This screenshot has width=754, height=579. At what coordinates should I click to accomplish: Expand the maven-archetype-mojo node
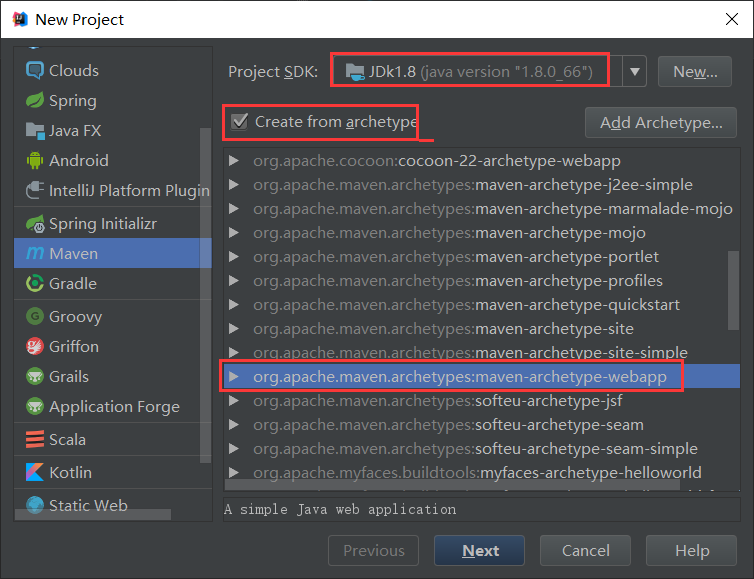tap(234, 233)
